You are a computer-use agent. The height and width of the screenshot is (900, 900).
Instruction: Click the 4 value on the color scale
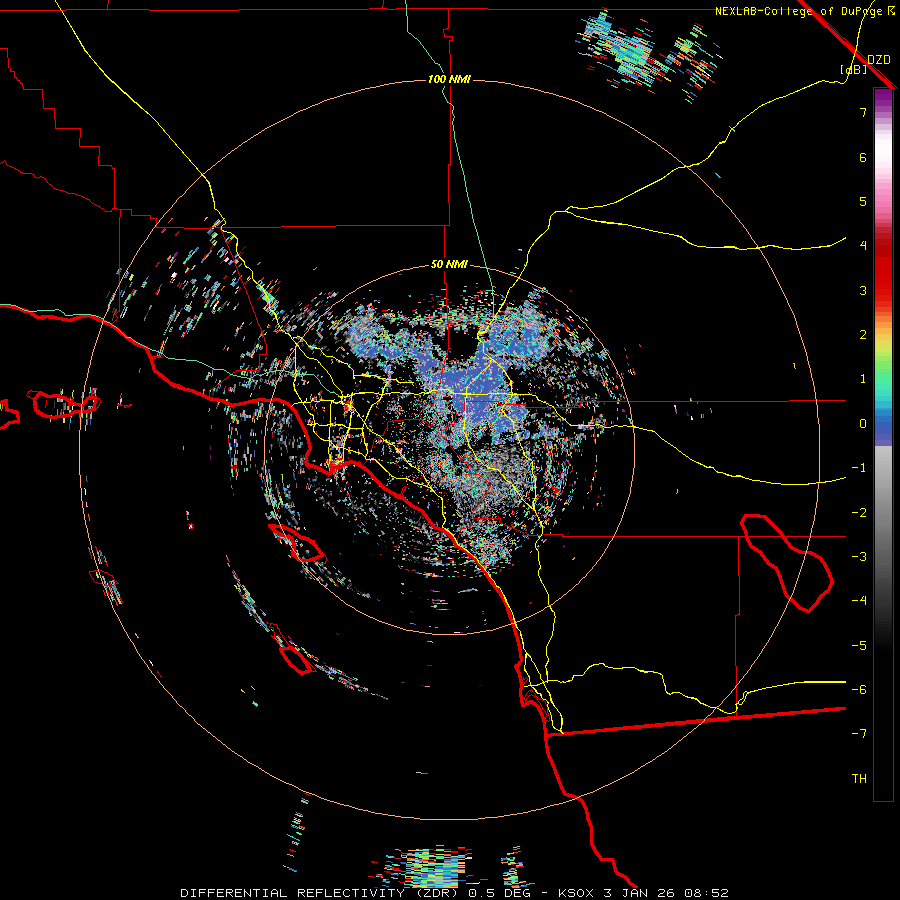863,246
